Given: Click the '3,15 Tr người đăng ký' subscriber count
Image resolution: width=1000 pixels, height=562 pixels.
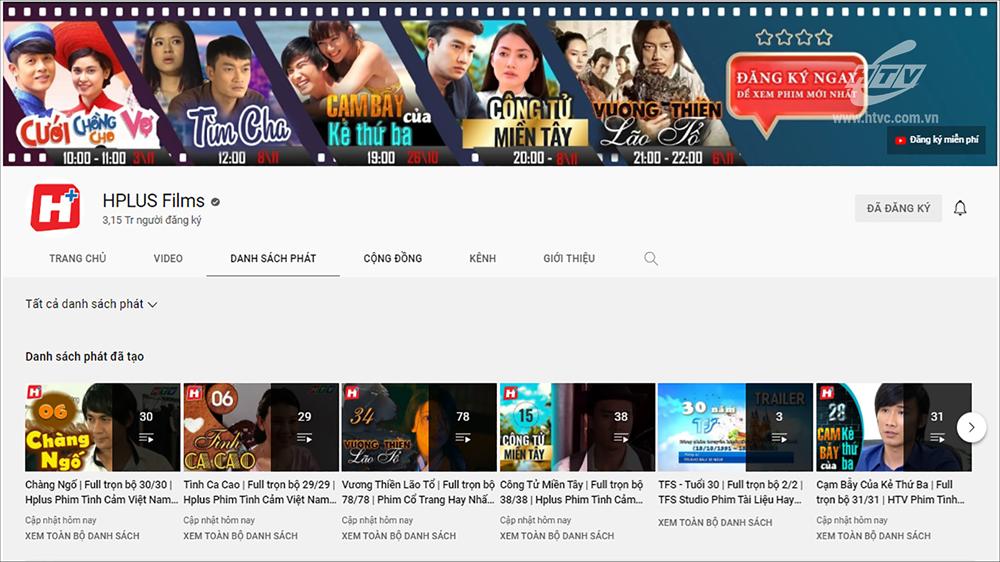Looking at the screenshot, I should coord(152,220).
